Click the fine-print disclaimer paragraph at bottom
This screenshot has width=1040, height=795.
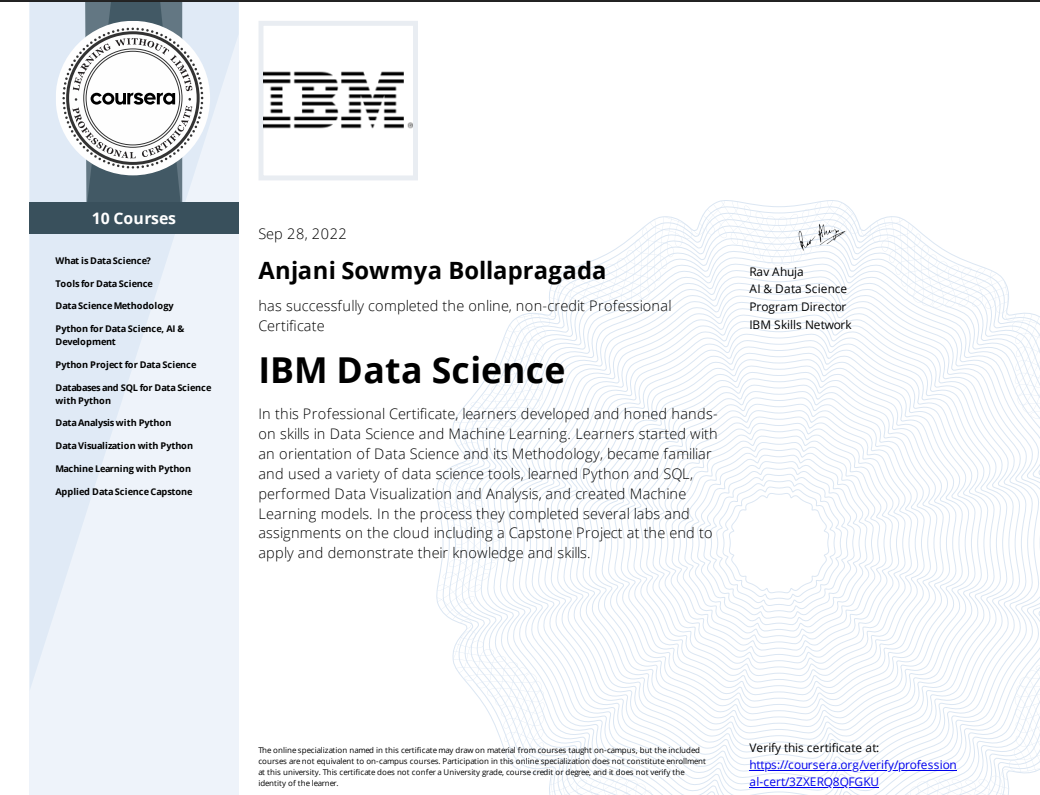click(486, 766)
